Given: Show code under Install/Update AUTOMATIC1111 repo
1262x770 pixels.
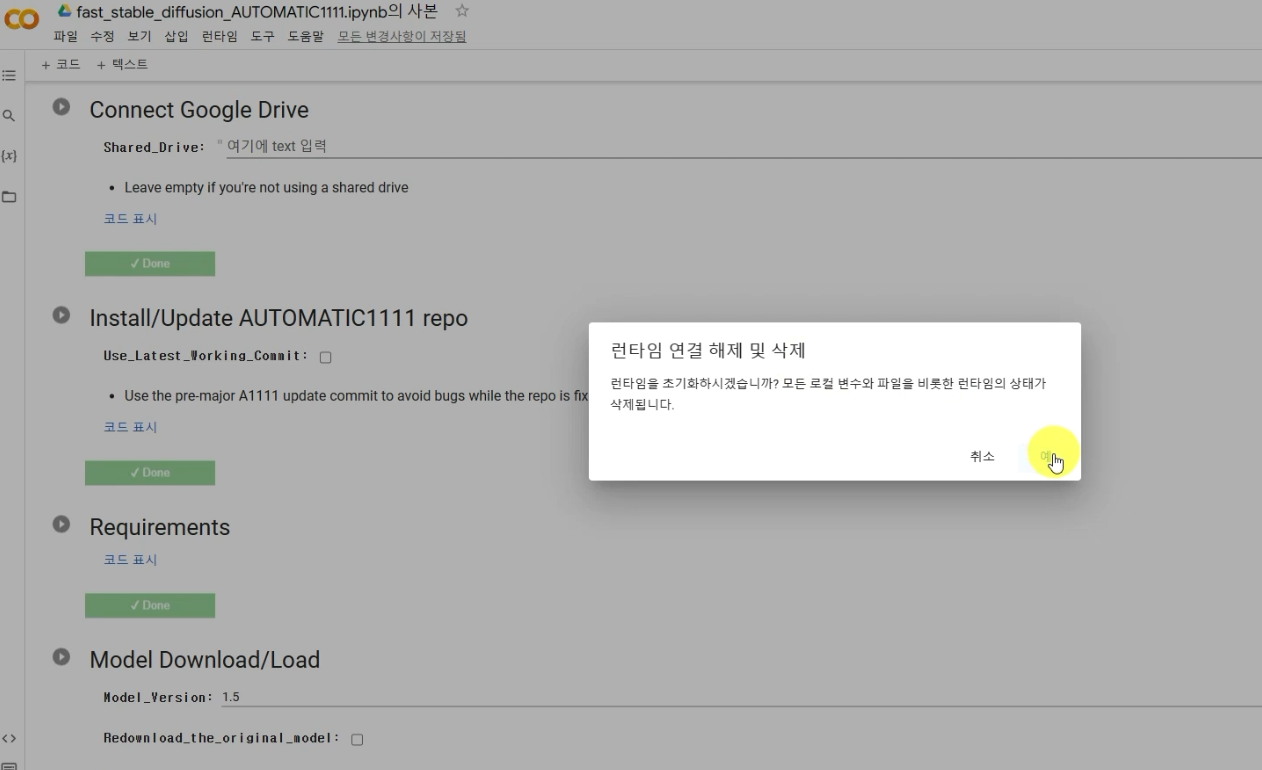Looking at the screenshot, I should 130,427.
